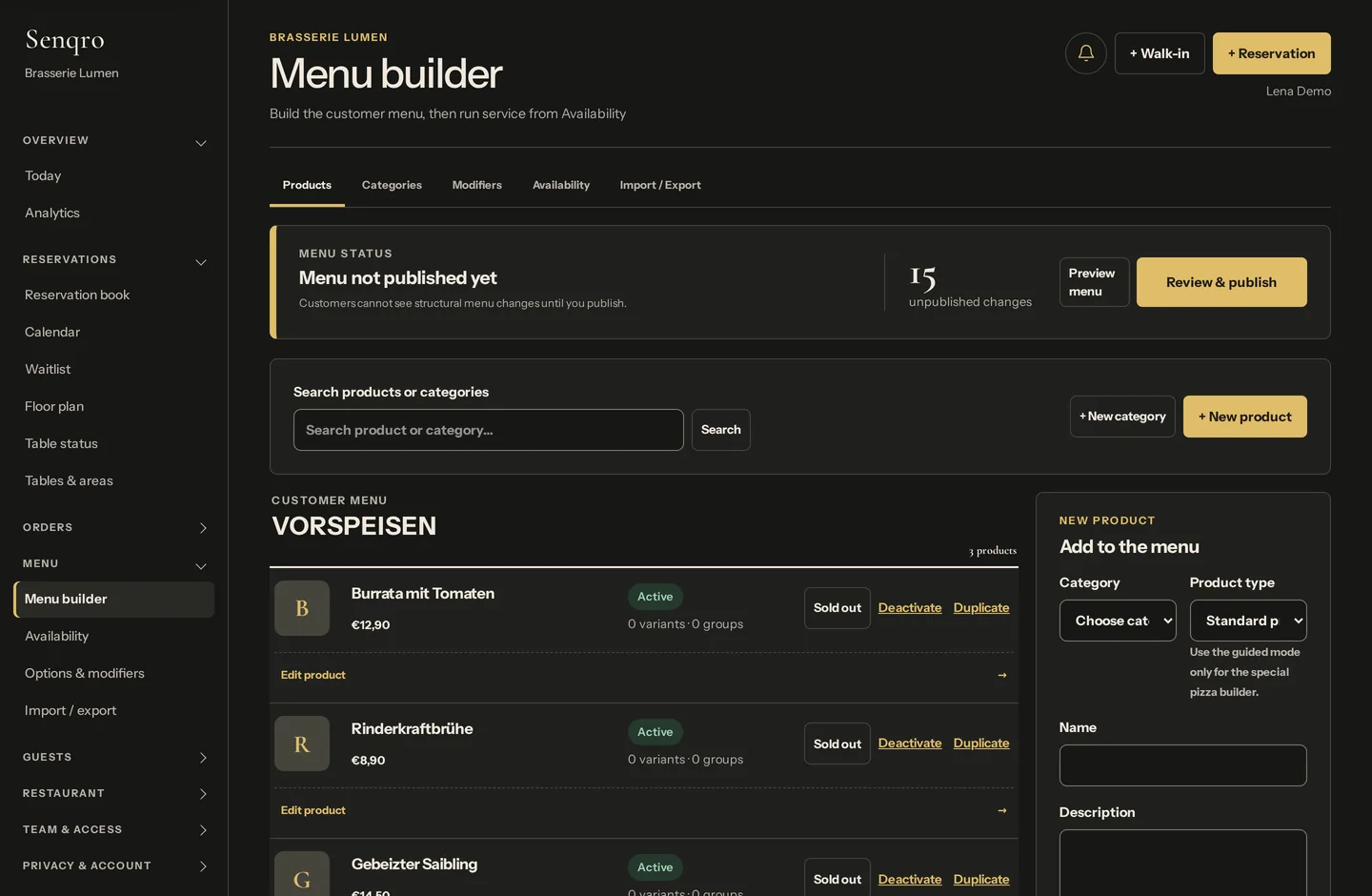Screen dimensions: 1372x896
Task: Expand the Guests sidebar section
Action: coord(114,758)
